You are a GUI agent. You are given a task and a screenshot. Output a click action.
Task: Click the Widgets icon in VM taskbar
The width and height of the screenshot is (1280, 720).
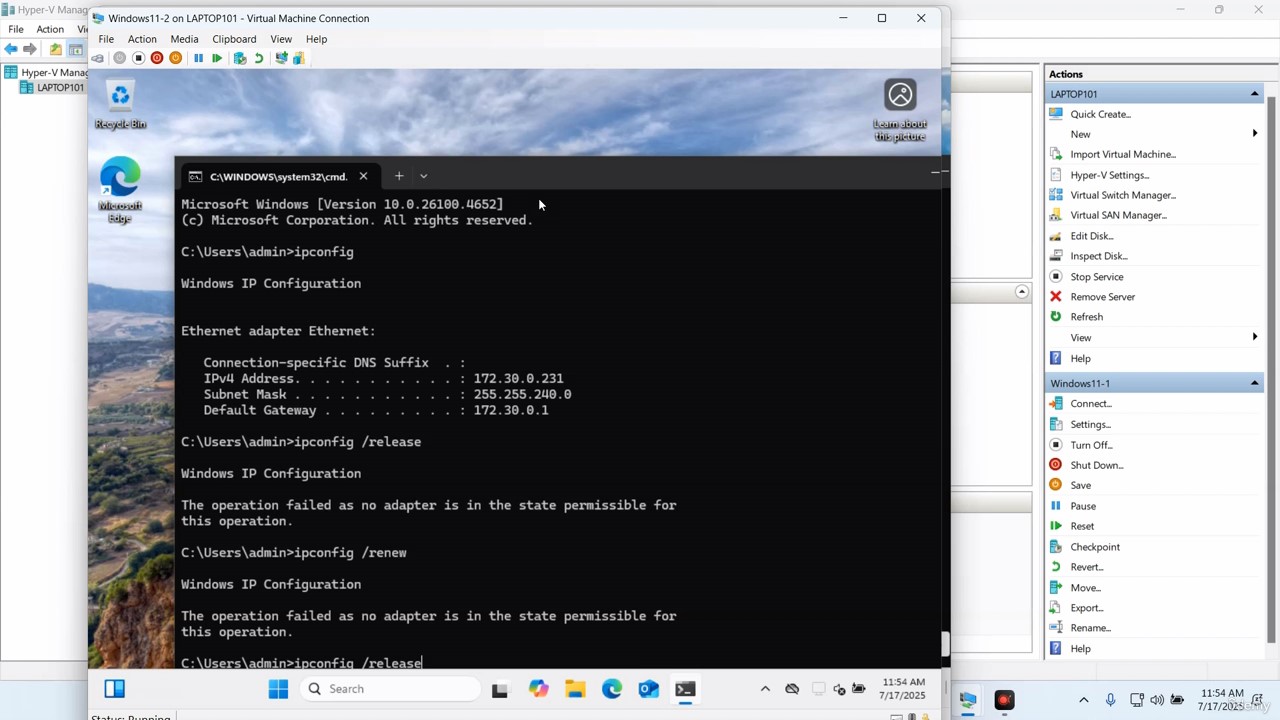pos(114,689)
